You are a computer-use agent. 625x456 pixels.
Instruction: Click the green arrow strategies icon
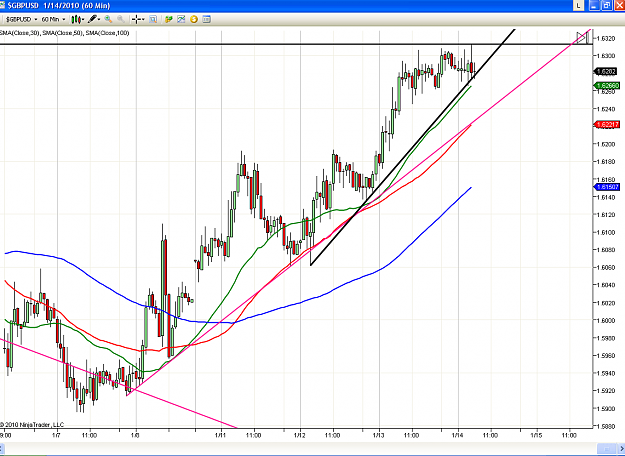(169, 19)
